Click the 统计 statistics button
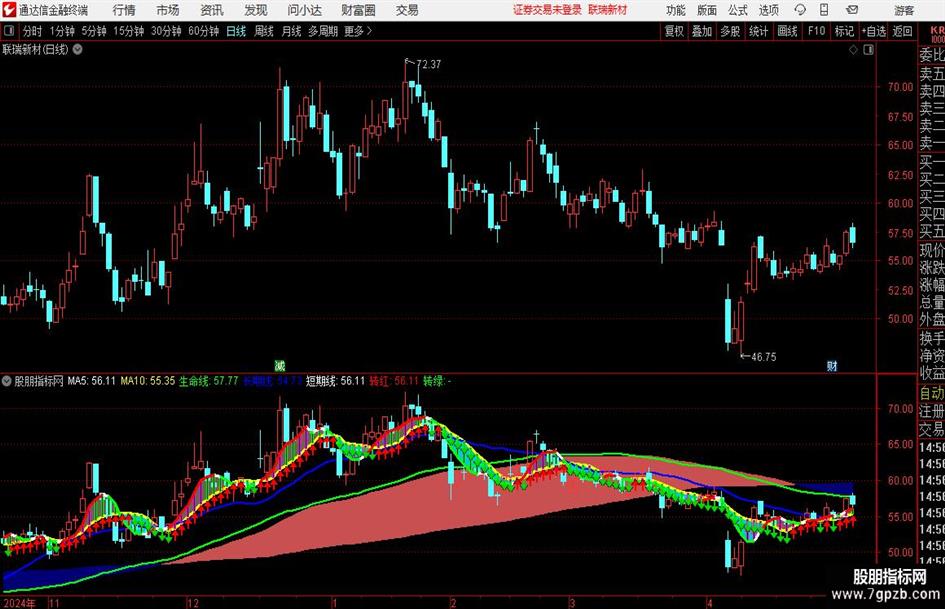This screenshot has width=945, height=609. pos(758,31)
